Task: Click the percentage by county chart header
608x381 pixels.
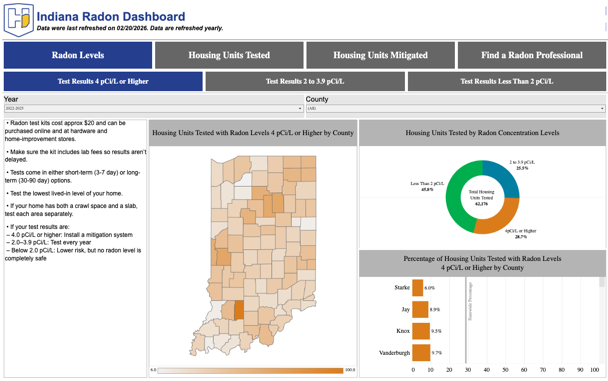Action: 482,263
